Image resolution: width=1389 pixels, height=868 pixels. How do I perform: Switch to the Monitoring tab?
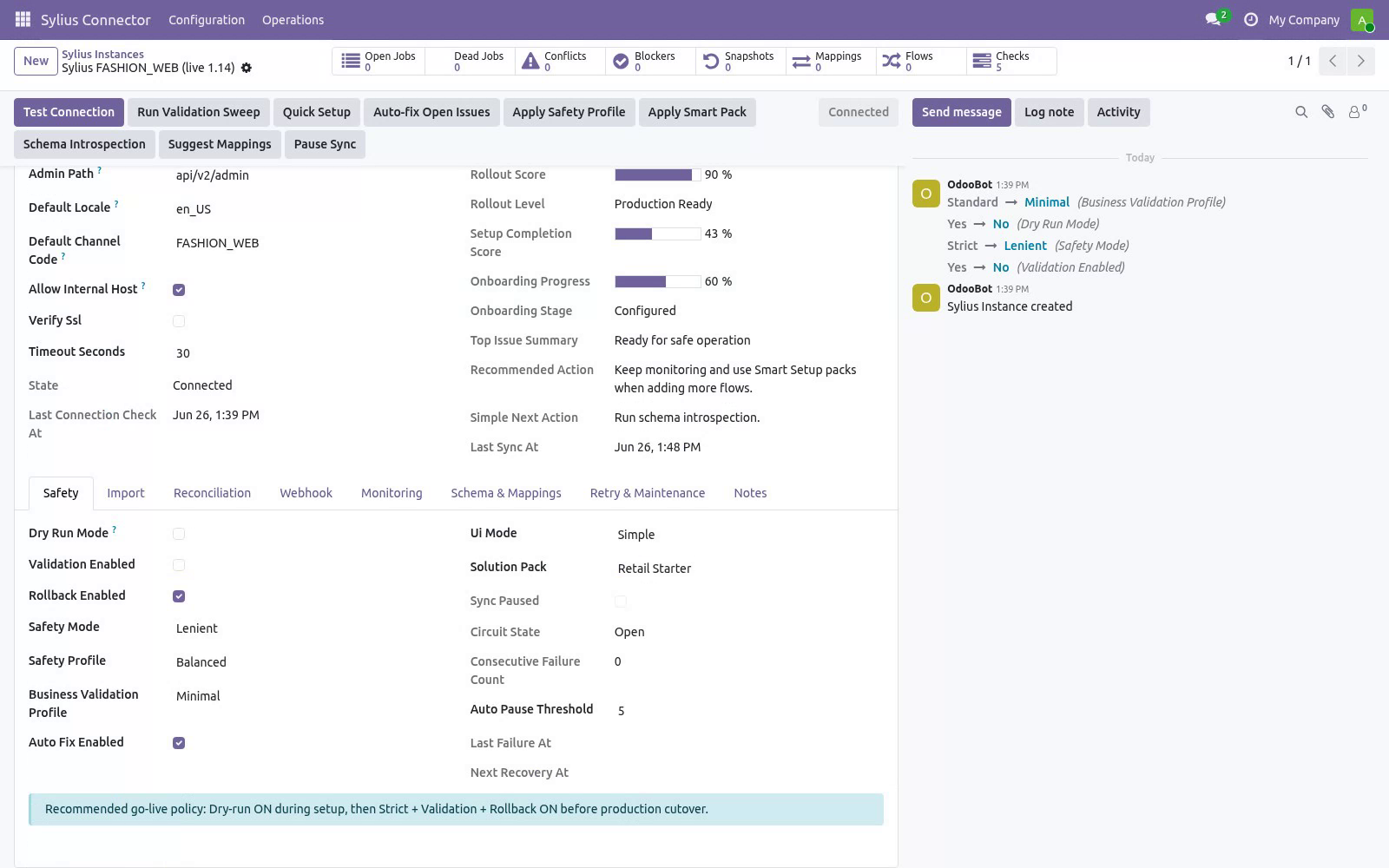pos(392,493)
